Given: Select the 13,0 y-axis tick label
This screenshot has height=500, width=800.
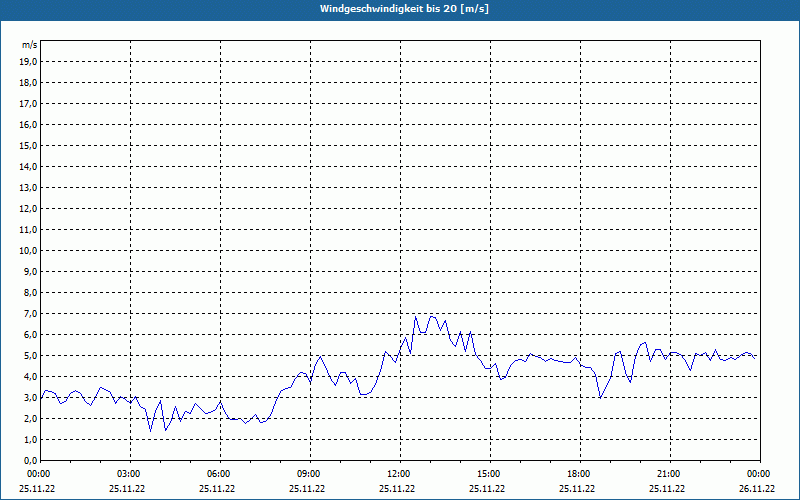Looking at the screenshot, I should [x=29, y=188].
